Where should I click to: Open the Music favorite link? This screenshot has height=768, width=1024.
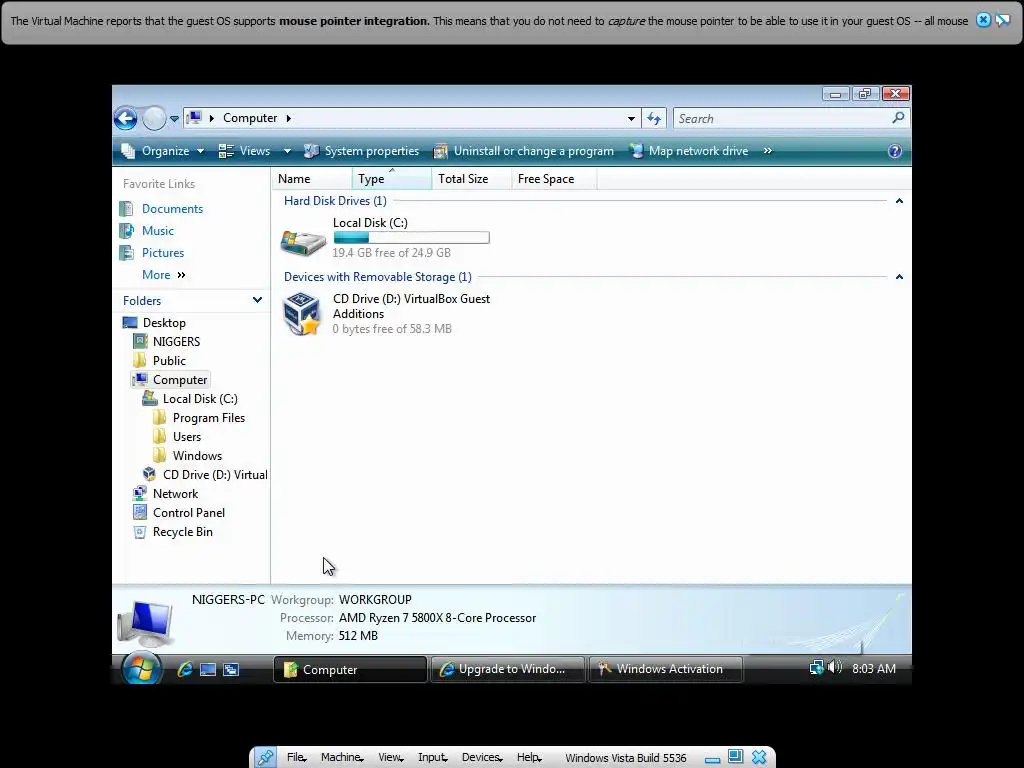pyautogui.click(x=158, y=231)
